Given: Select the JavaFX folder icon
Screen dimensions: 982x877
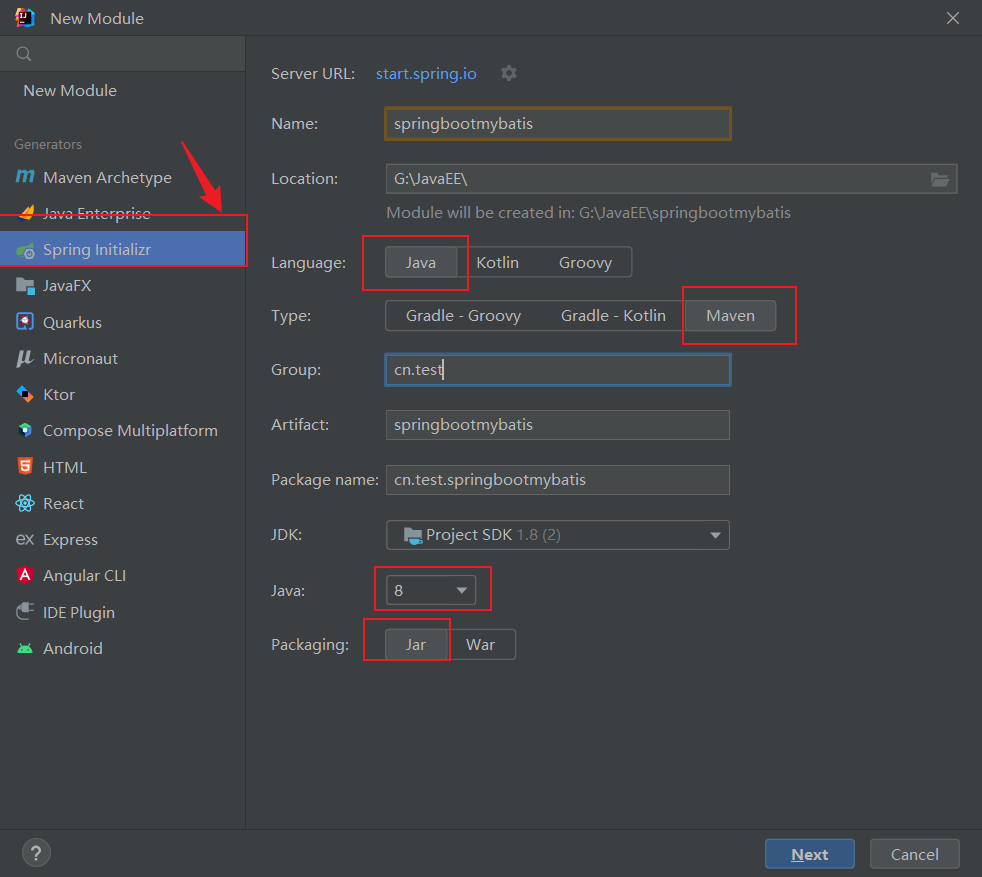Looking at the screenshot, I should coord(25,286).
